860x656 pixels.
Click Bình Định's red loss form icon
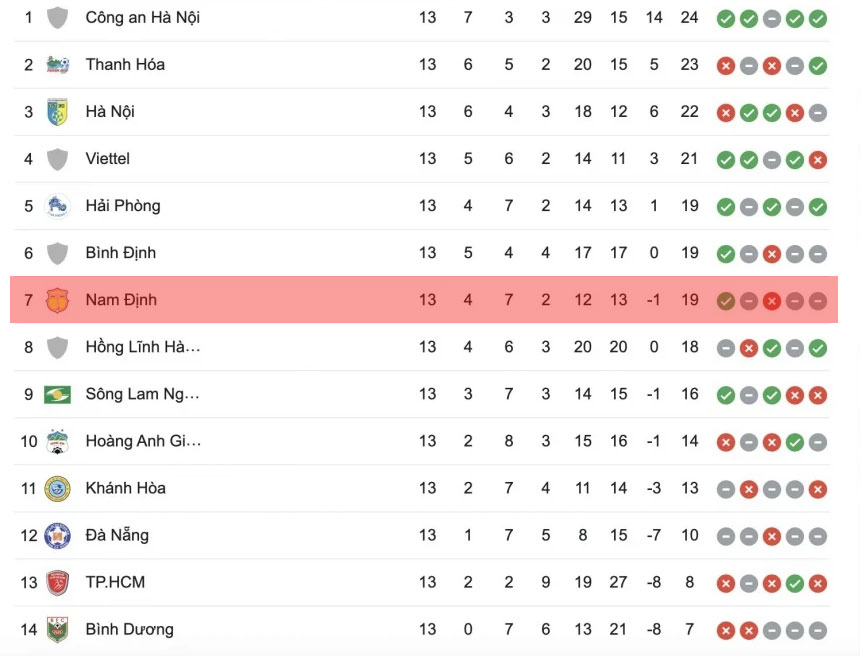[771, 253]
